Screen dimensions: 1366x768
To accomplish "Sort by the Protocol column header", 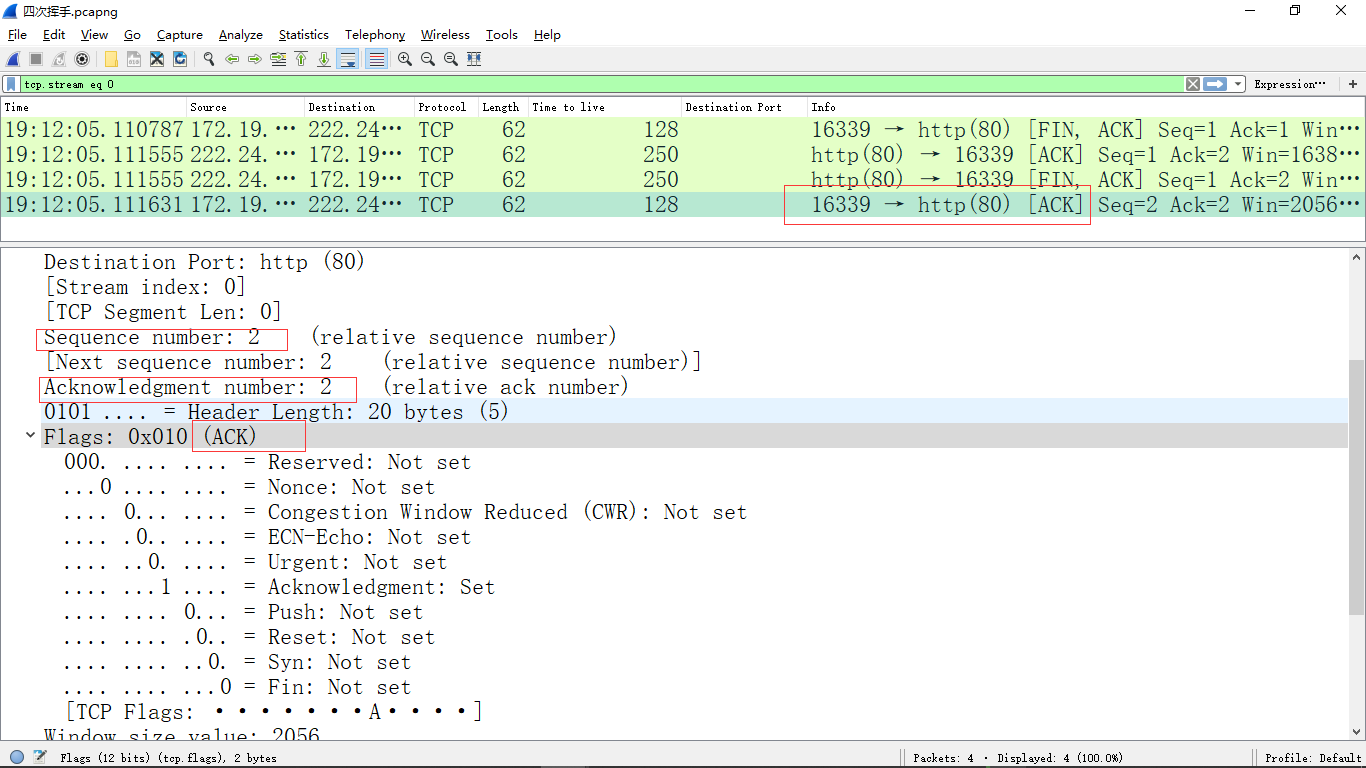I will (x=447, y=107).
